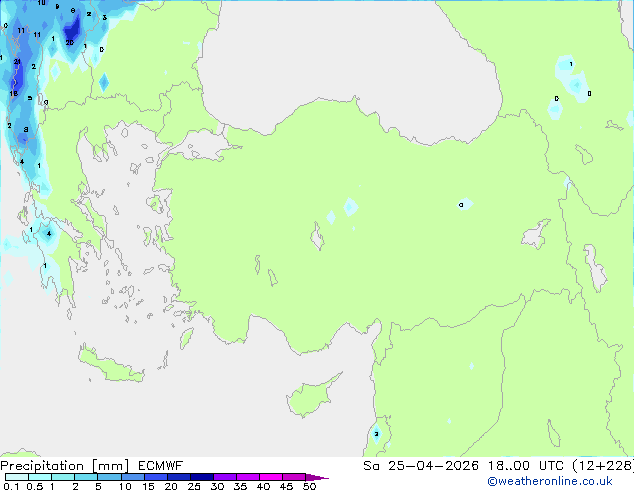
Task: Pick the legend swatch between 20 and 25
Action: pos(178,477)
